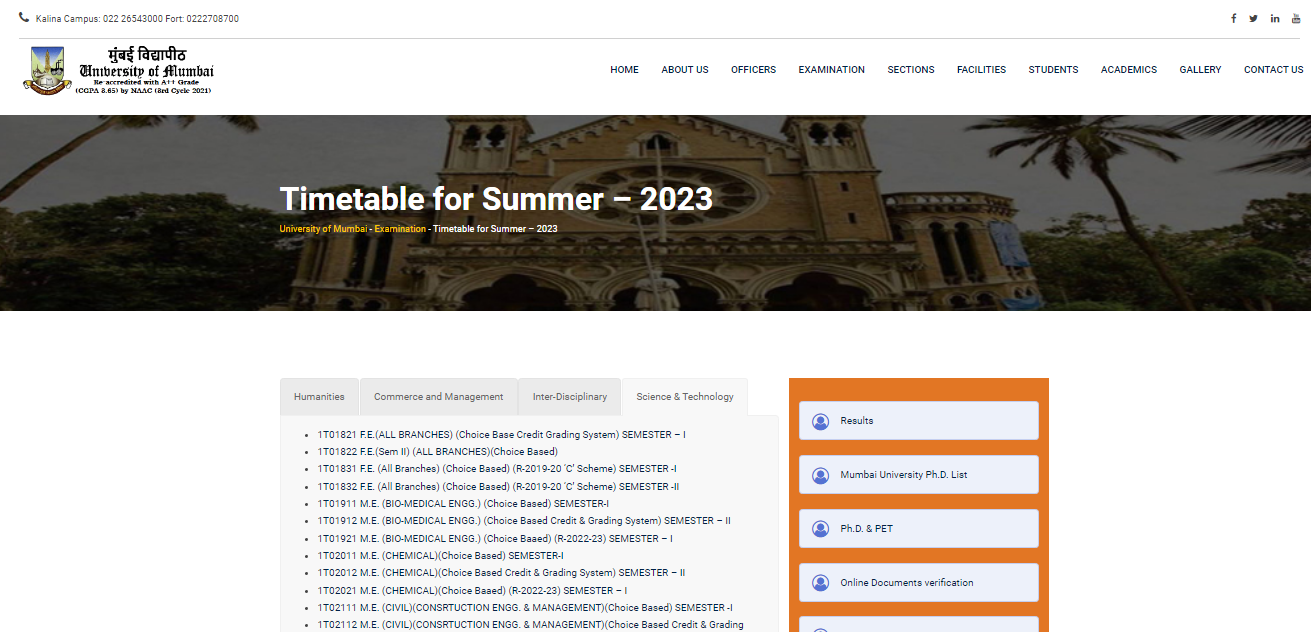
Task: Open the YouTube social icon
Action: coord(1296,18)
